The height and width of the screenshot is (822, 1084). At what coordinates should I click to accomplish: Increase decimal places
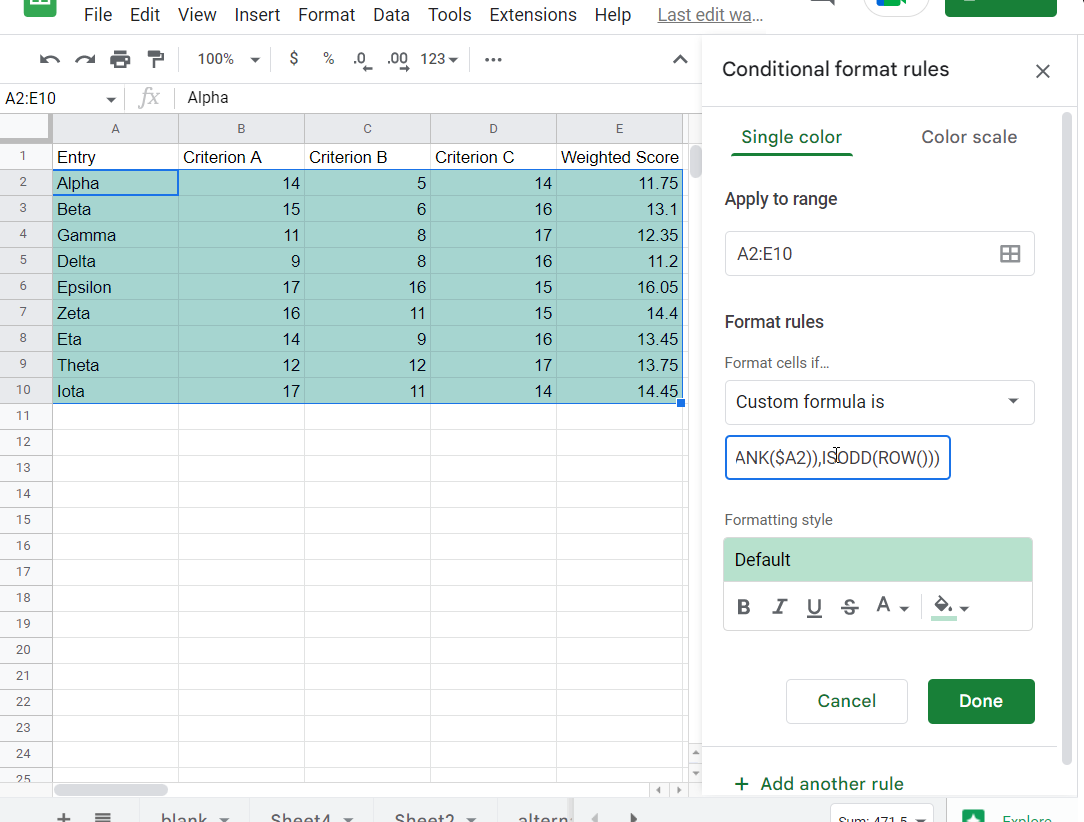pos(398,59)
